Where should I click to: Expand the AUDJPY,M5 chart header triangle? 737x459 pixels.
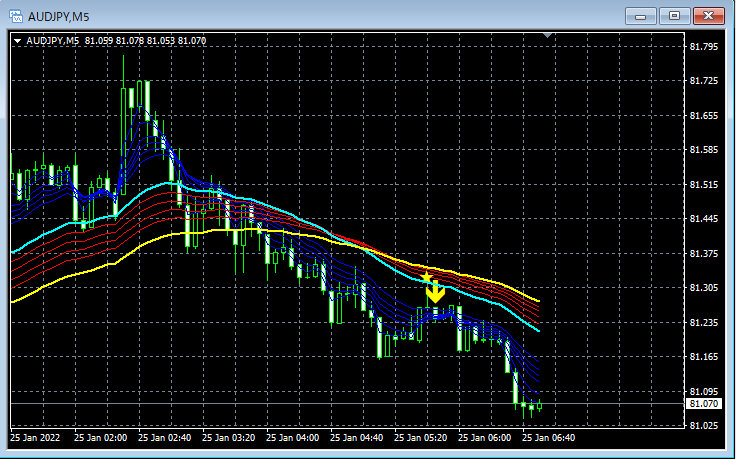(17, 41)
